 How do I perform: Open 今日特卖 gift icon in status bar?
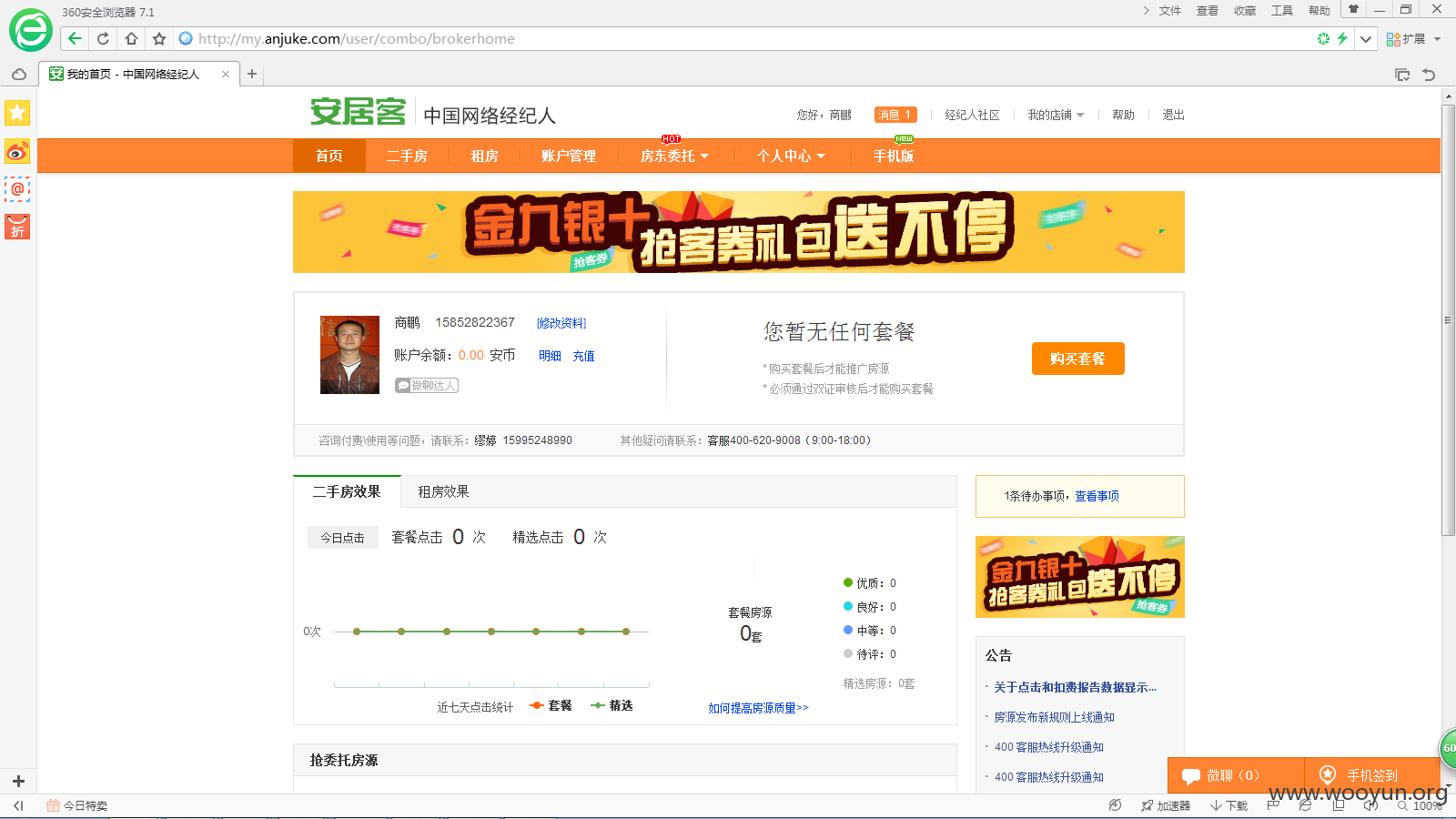[x=77, y=805]
